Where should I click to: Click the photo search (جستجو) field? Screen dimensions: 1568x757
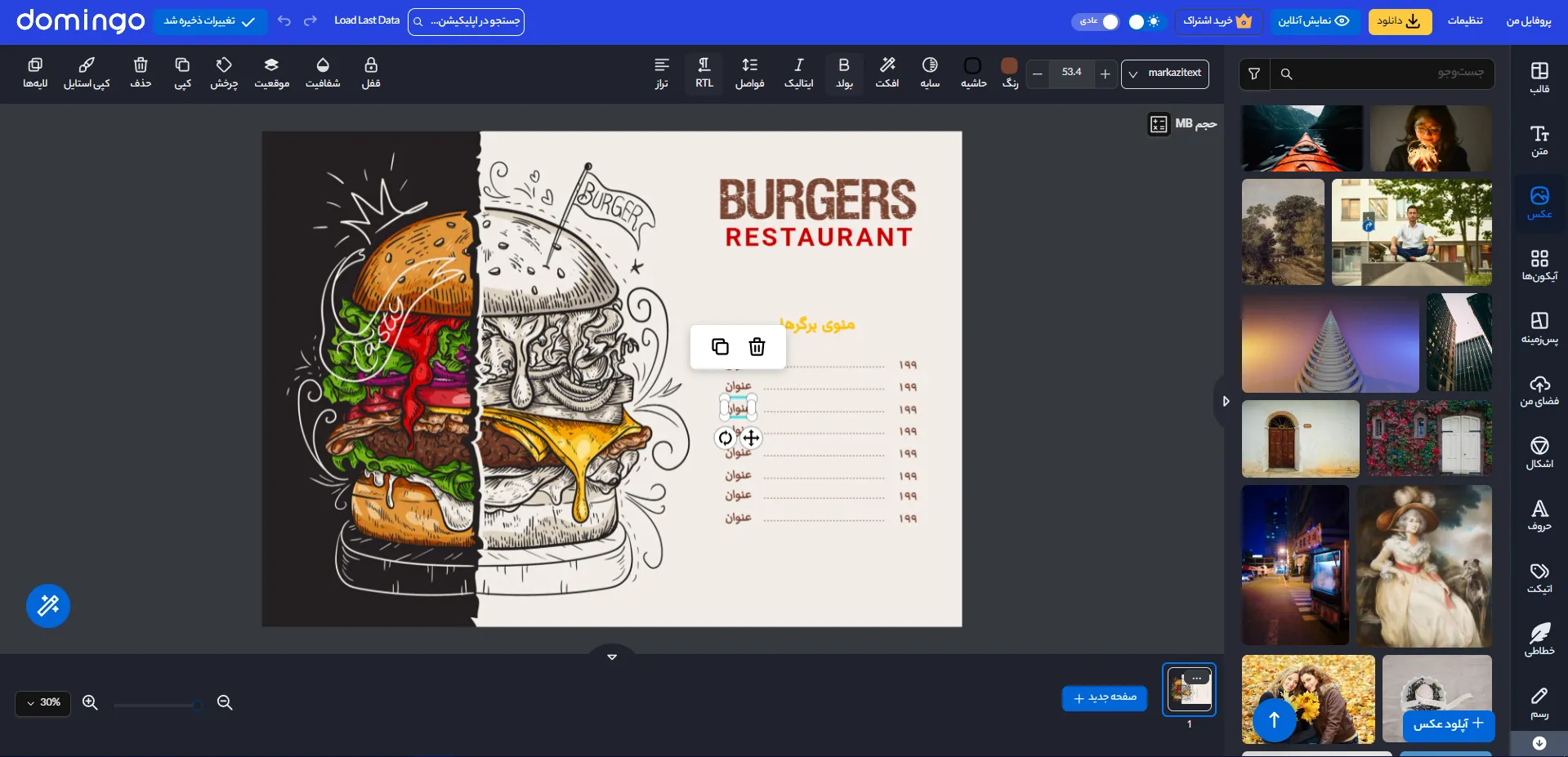coord(1383,73)
